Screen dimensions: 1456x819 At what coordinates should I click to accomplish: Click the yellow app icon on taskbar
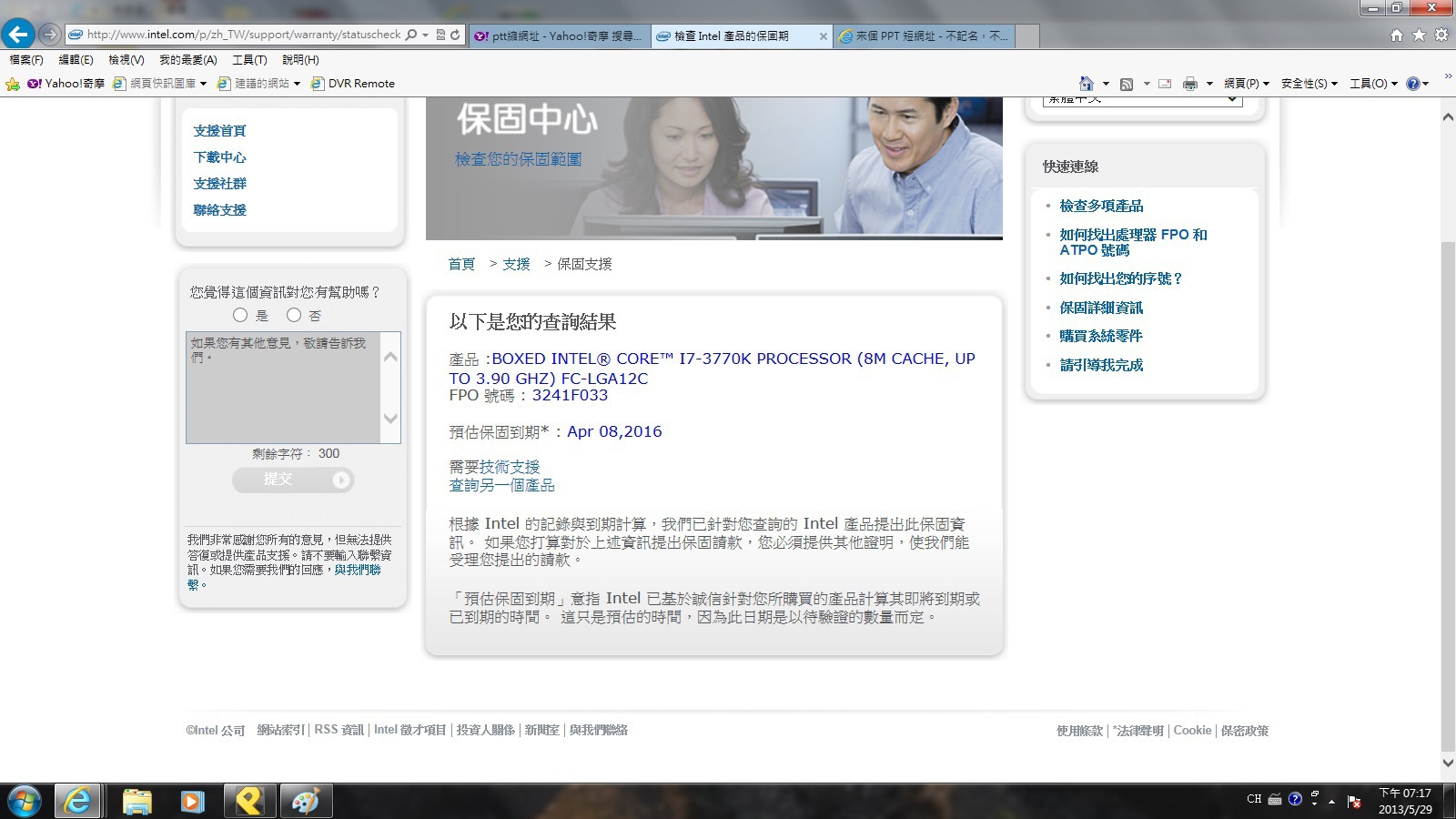[248, 802]
